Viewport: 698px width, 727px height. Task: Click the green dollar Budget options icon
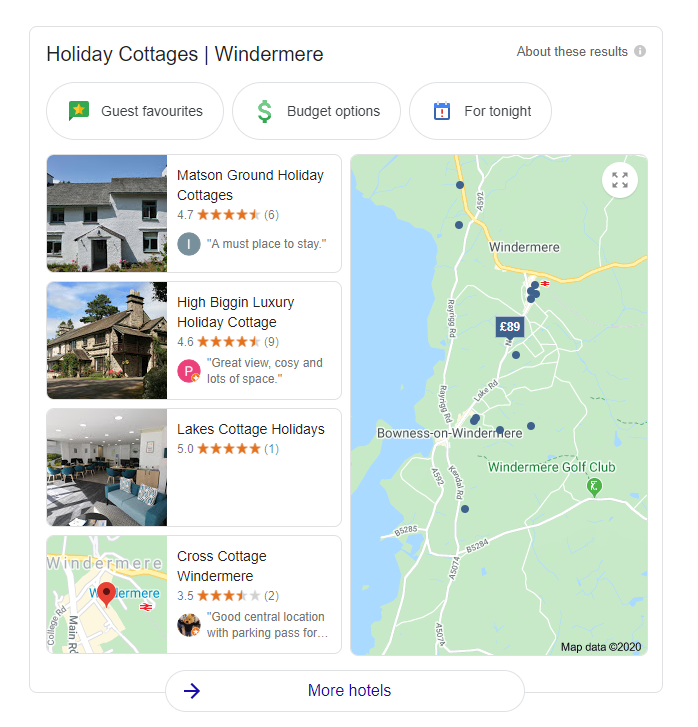click(264, 111)
